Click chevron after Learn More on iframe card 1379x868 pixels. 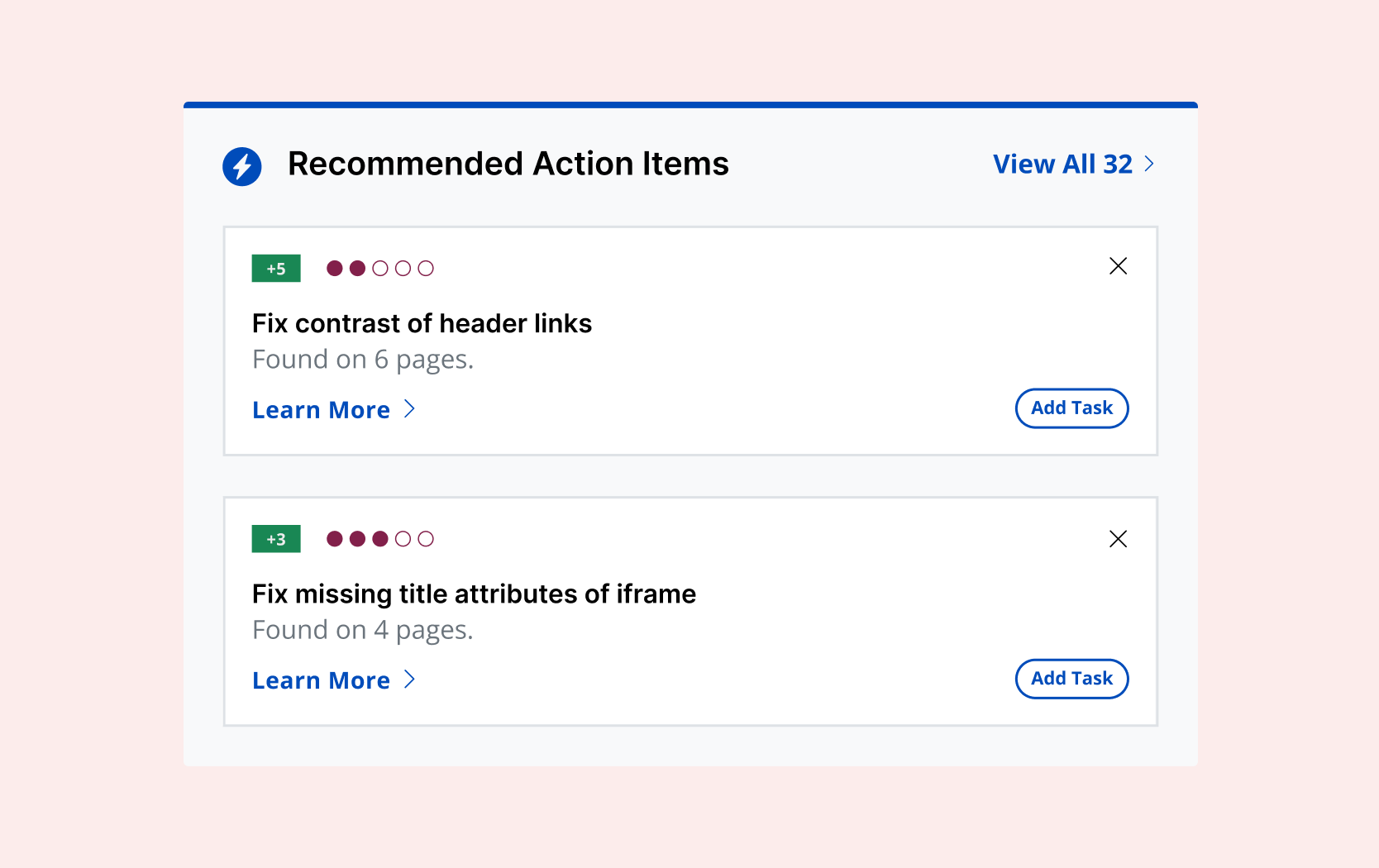(x=409, y=680)
